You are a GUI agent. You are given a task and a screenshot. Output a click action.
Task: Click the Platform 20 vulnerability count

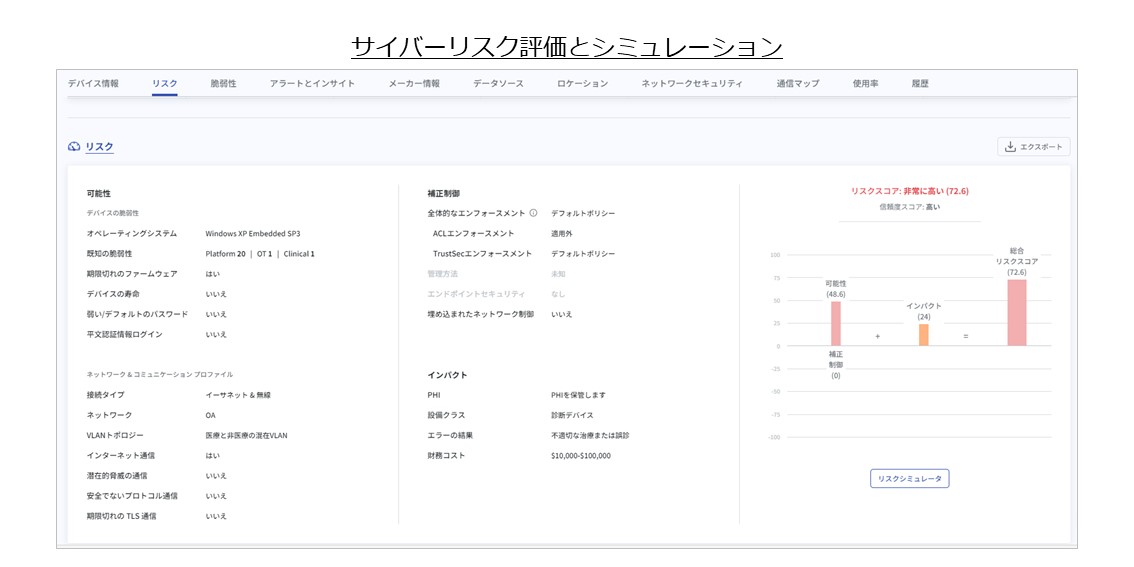(x=225, y=254)
